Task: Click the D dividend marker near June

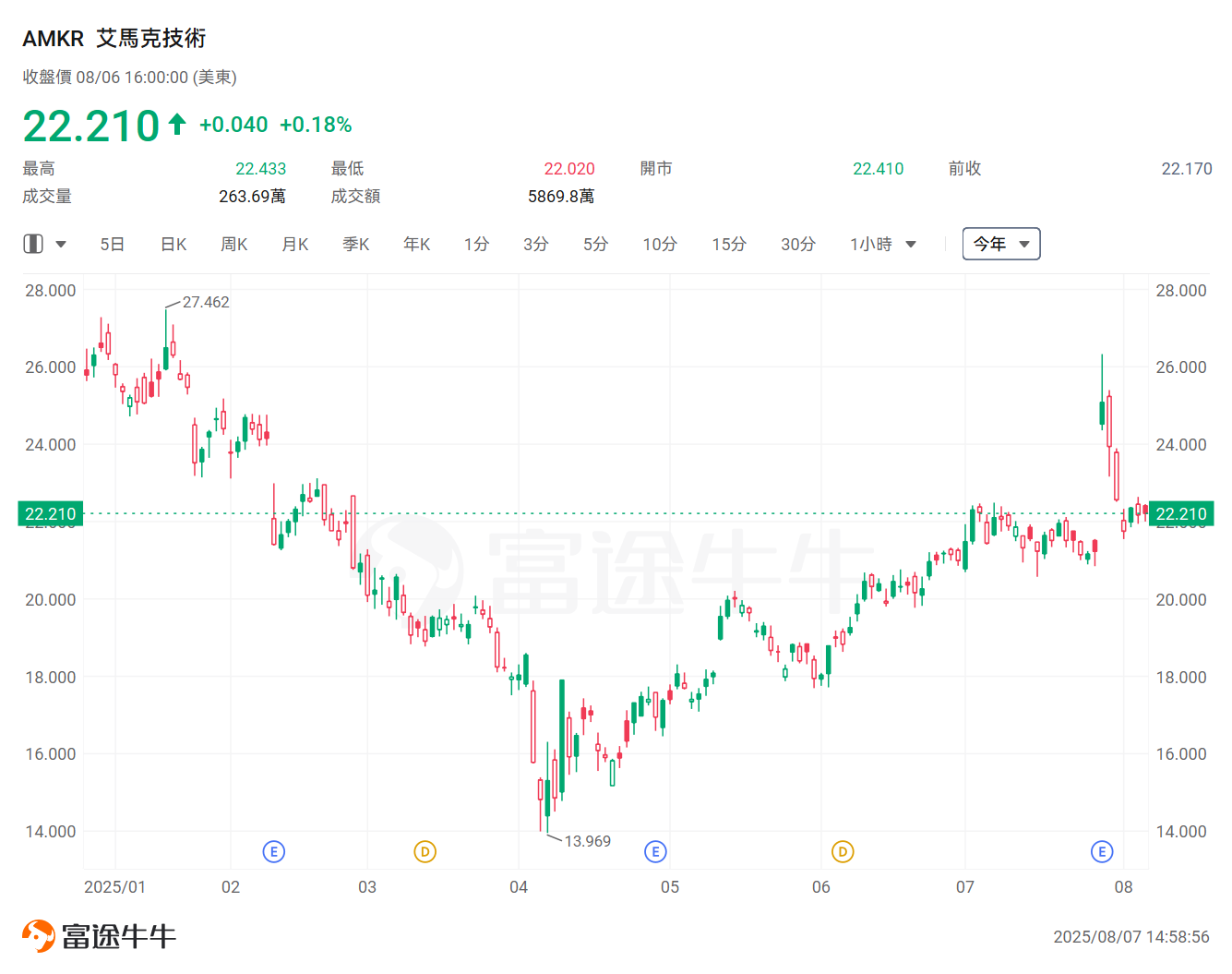Action: tap(842, 851)
